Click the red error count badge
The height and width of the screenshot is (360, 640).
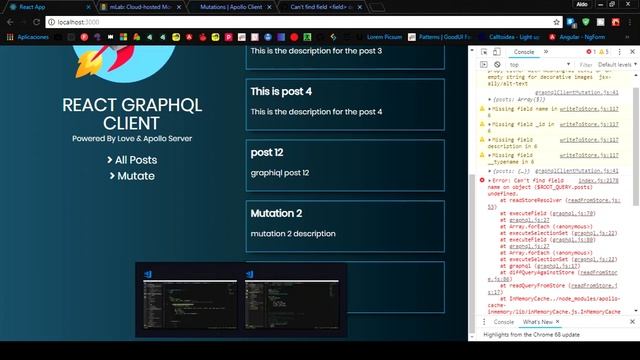pos(591,52)
